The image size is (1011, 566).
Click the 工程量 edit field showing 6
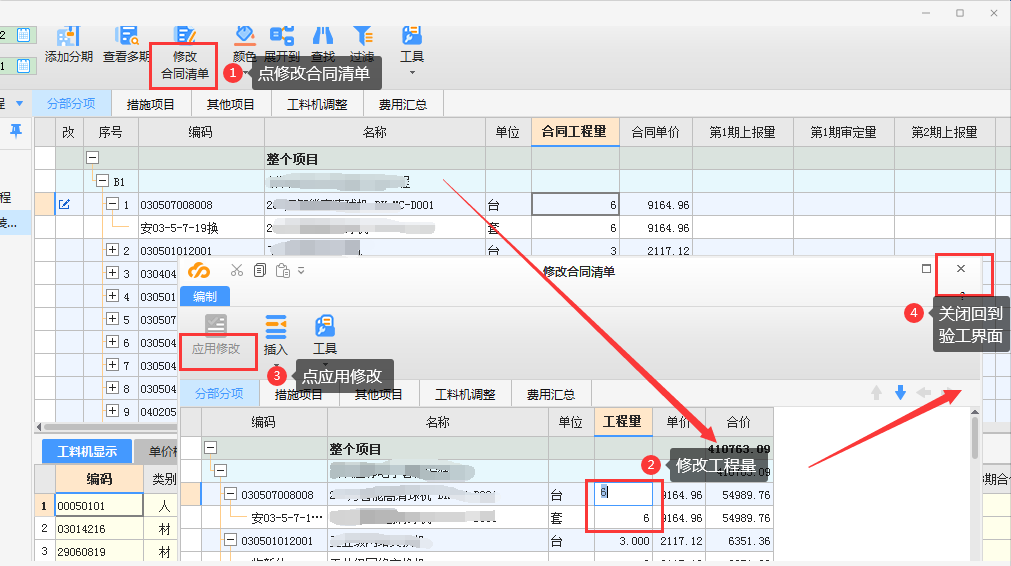(623, 493)
